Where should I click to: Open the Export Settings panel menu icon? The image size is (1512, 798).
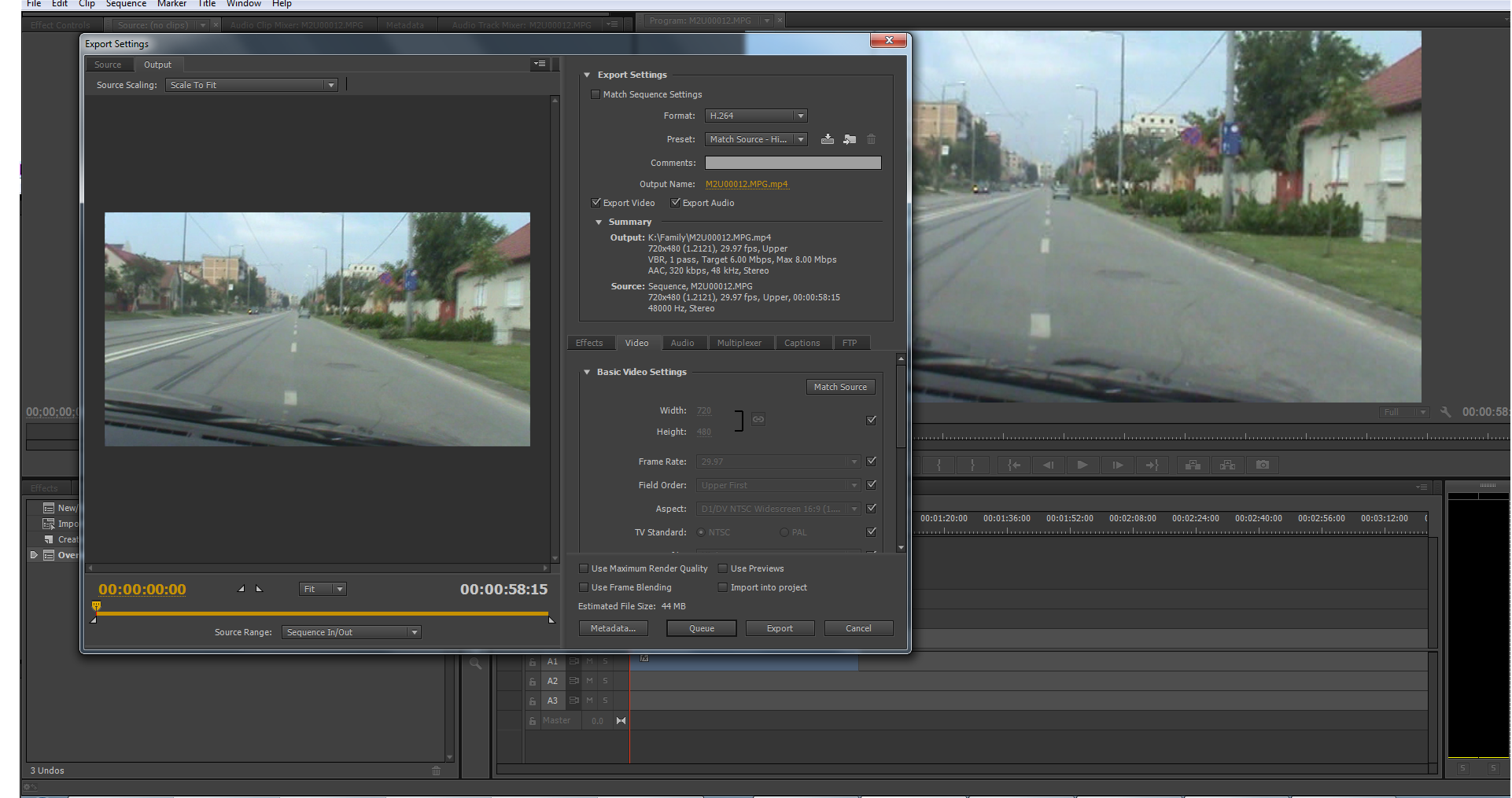pos(540,64)
